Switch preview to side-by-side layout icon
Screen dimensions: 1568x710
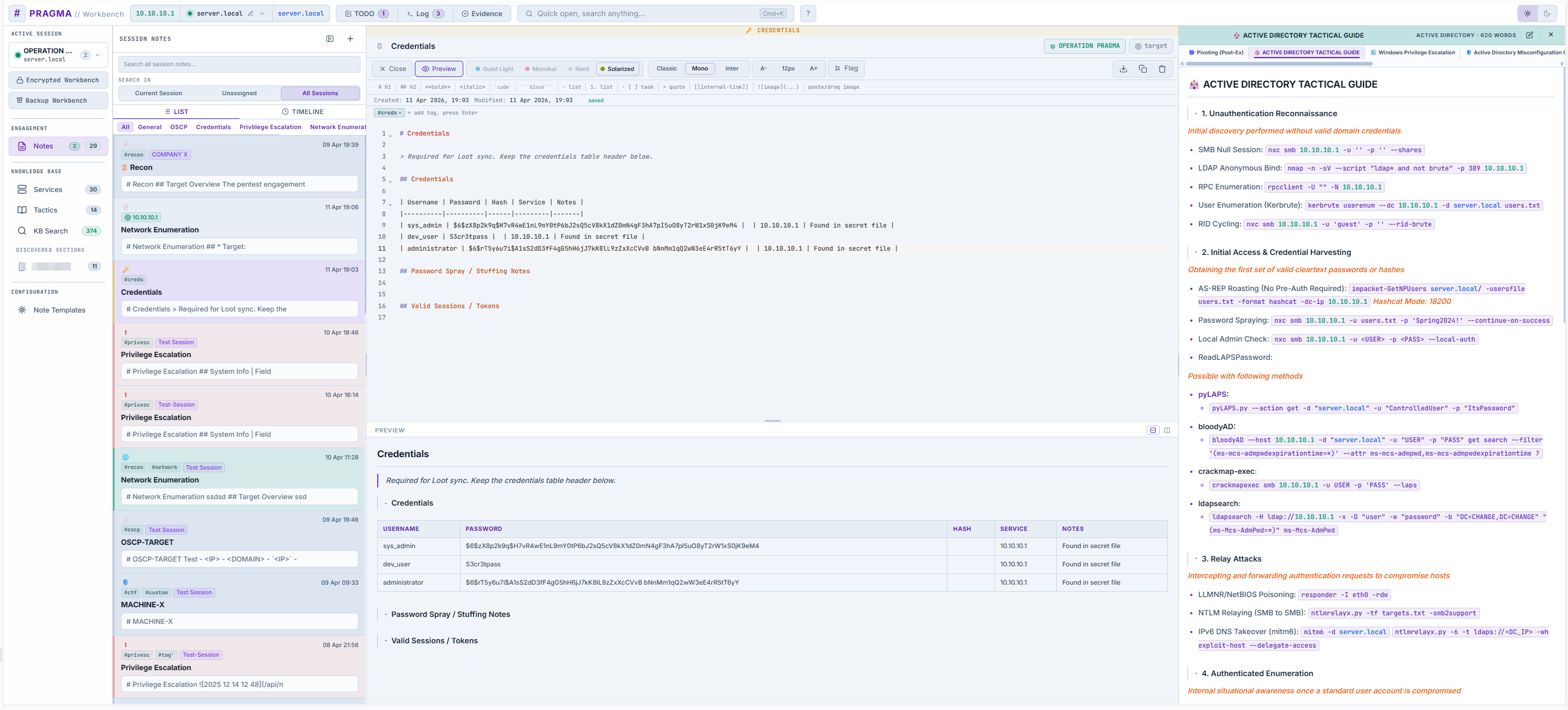point(1167,430)
